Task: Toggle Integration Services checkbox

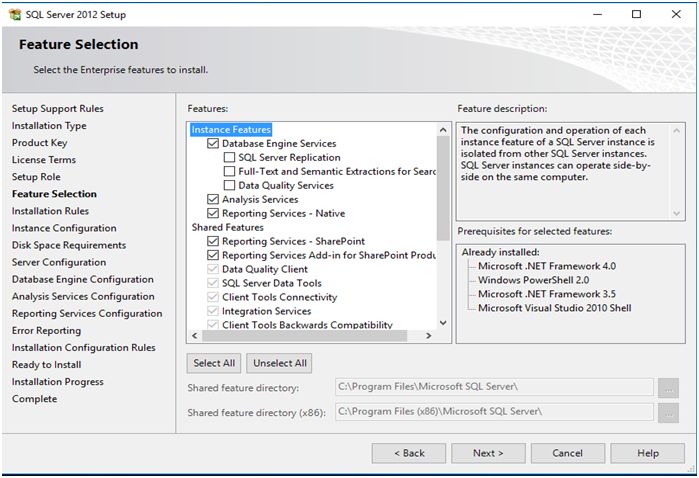Action: tap(213, 311)
